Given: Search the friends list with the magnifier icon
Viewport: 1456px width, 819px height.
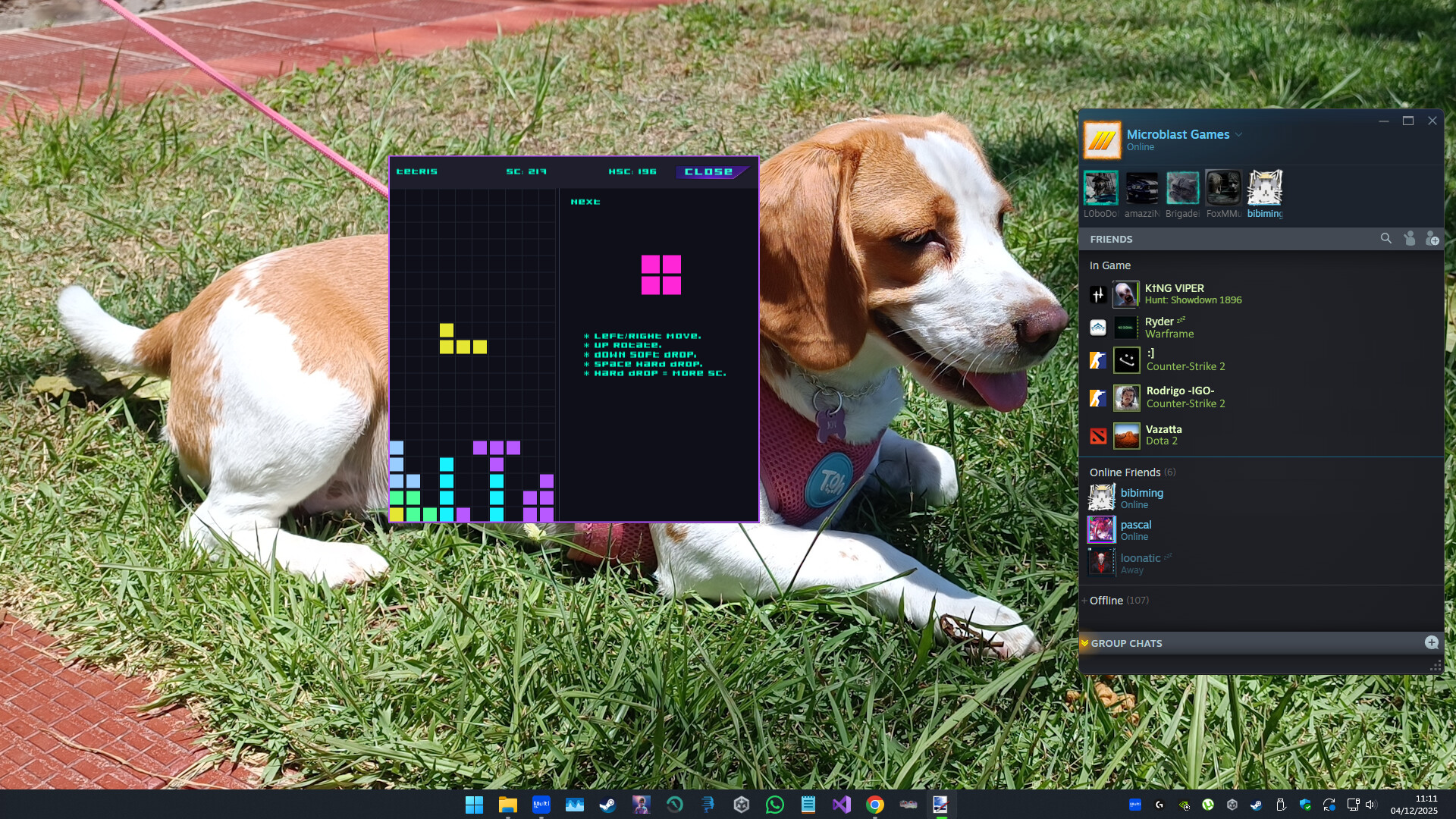Looking at the screenshot, I should [1386, 238].
